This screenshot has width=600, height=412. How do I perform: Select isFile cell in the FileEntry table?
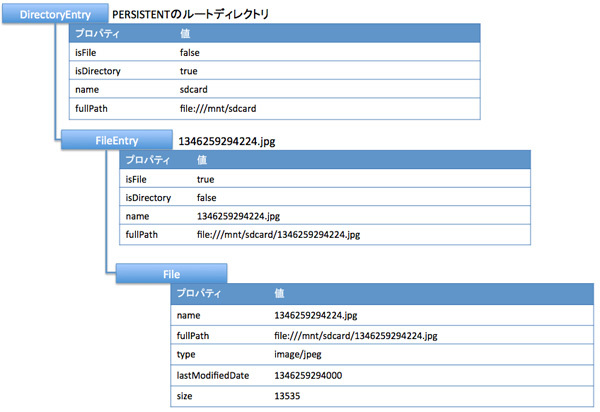click(x=136, y=179)
